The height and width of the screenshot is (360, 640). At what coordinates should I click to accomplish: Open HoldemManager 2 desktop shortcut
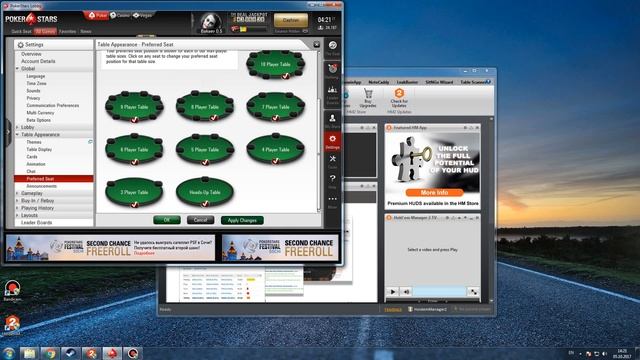(x=12, y=325)
